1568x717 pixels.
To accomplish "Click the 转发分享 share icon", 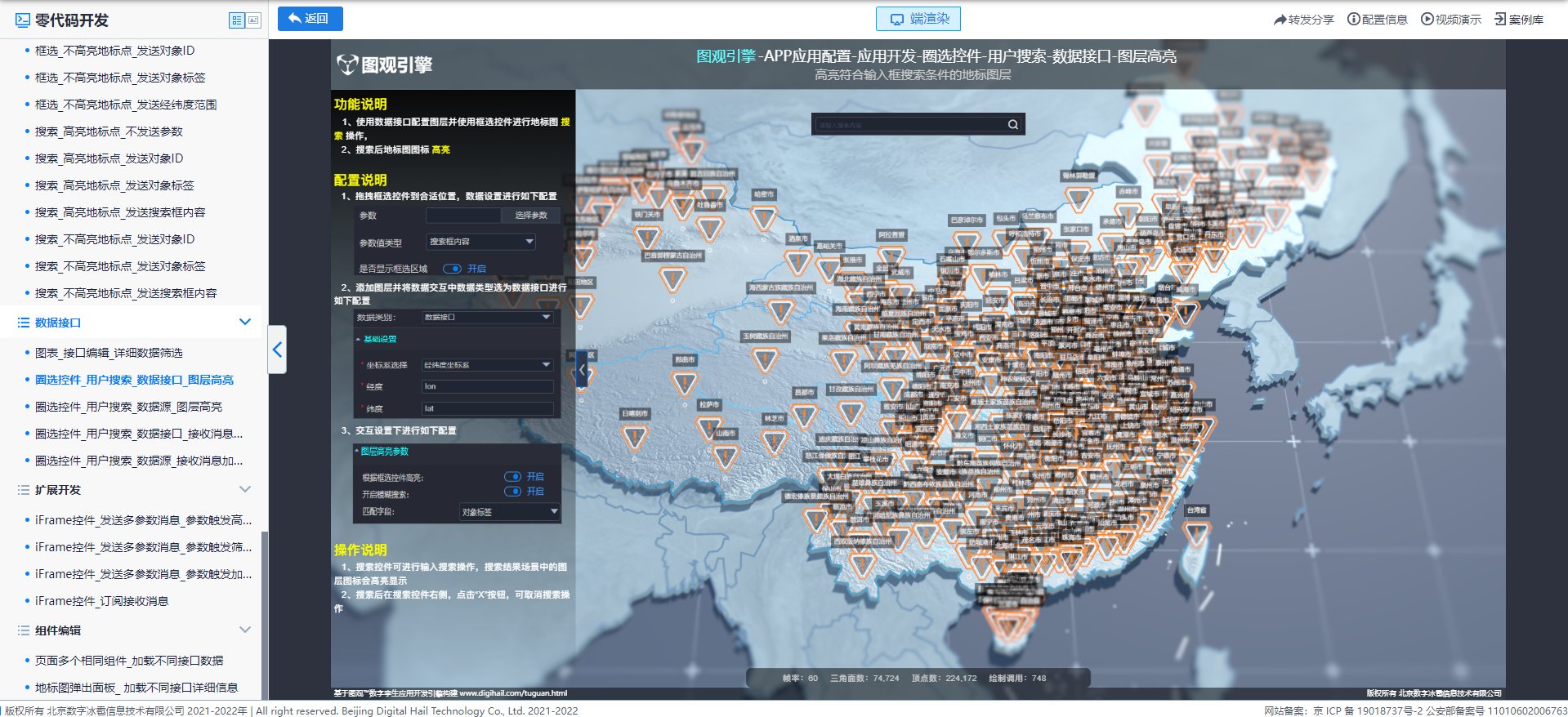I will (x=1280, y=20).
